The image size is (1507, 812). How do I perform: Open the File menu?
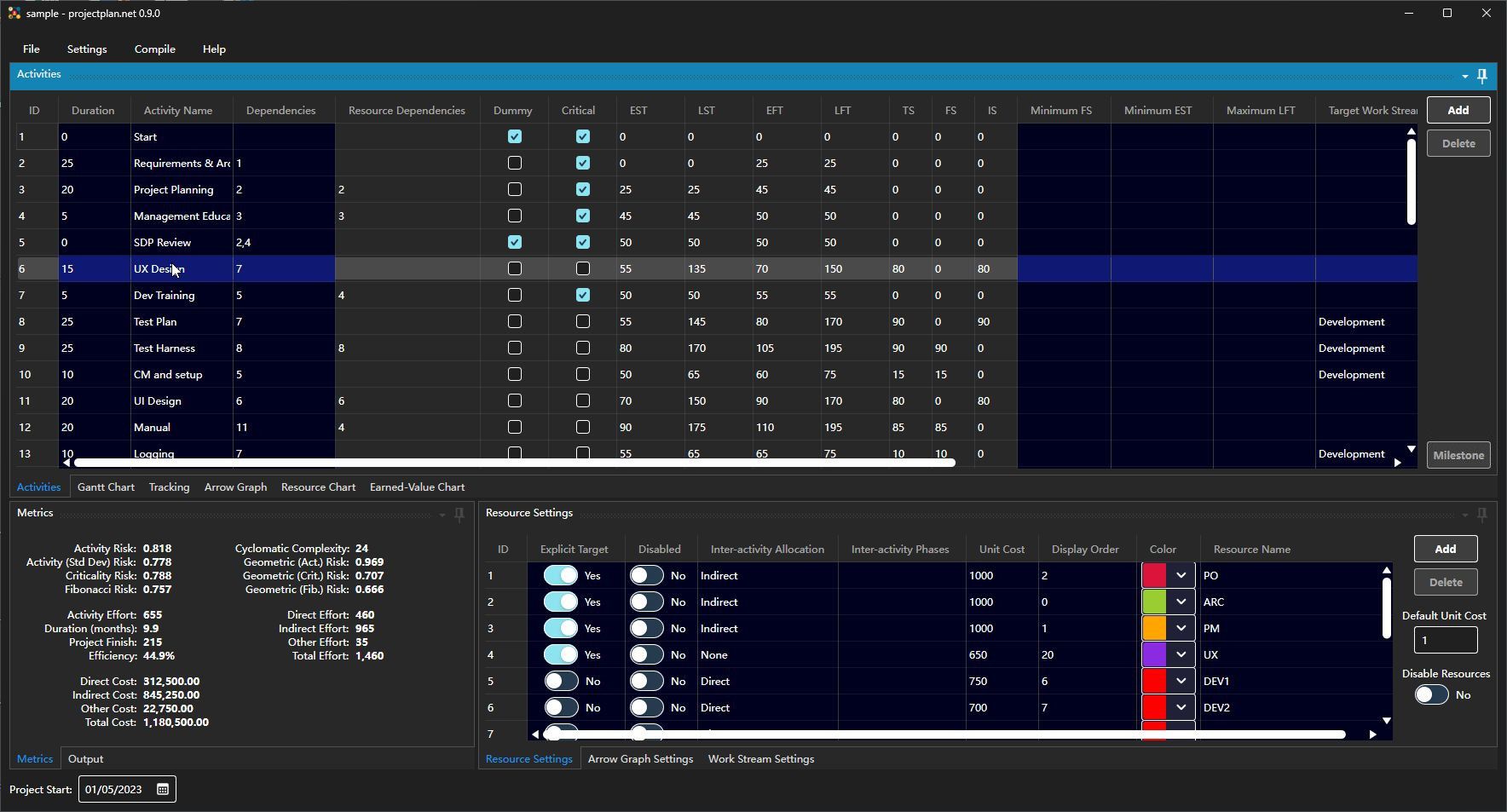point(32,49)
